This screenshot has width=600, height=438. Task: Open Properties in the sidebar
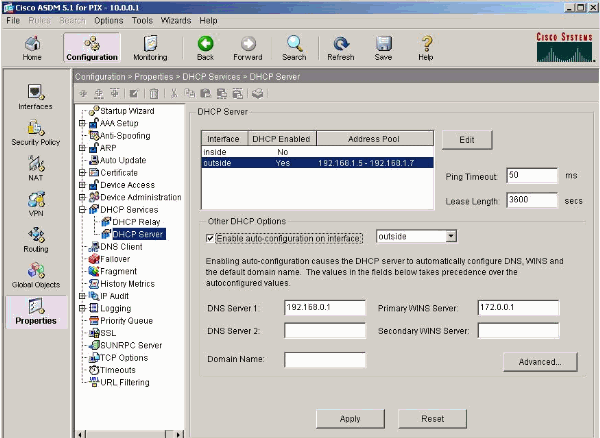click(36, 311)
